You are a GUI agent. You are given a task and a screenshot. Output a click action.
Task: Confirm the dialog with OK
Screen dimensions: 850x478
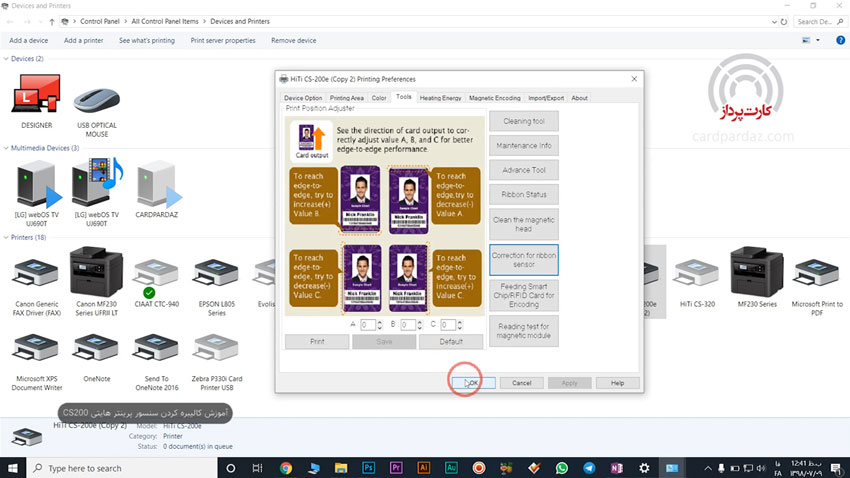pyautogui.click(x=473, y=383)
